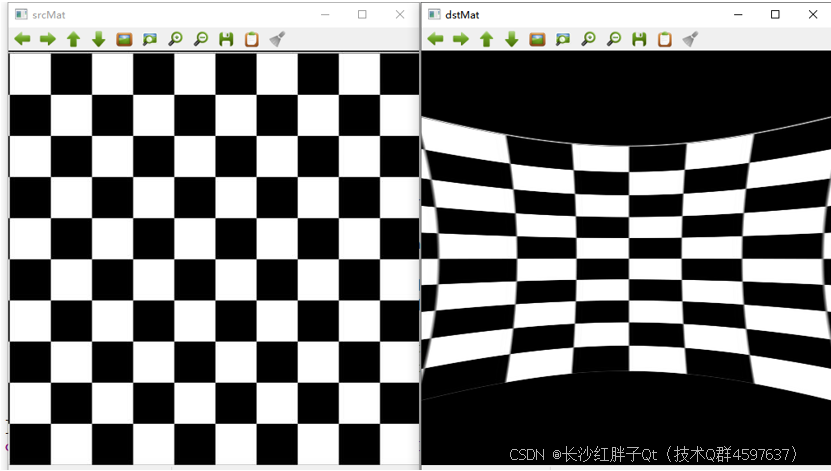Save the dstMat image to disk
831x471 pixels.
point(639,39)
